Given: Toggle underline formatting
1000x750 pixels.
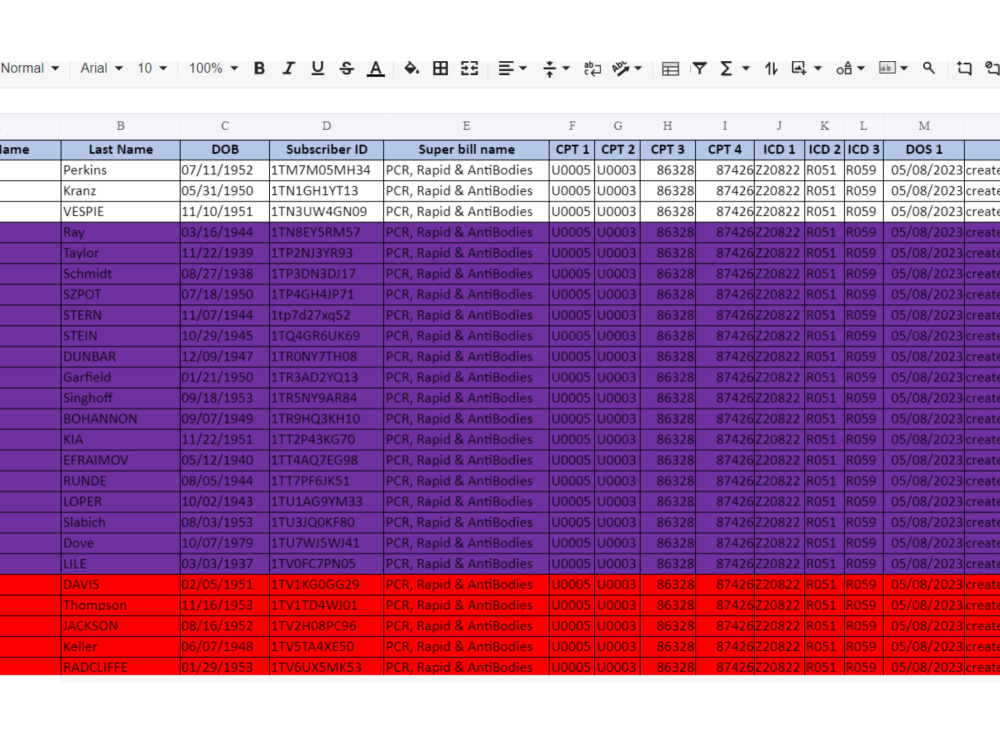Looking at the screenshot, I should click(317, 68).
